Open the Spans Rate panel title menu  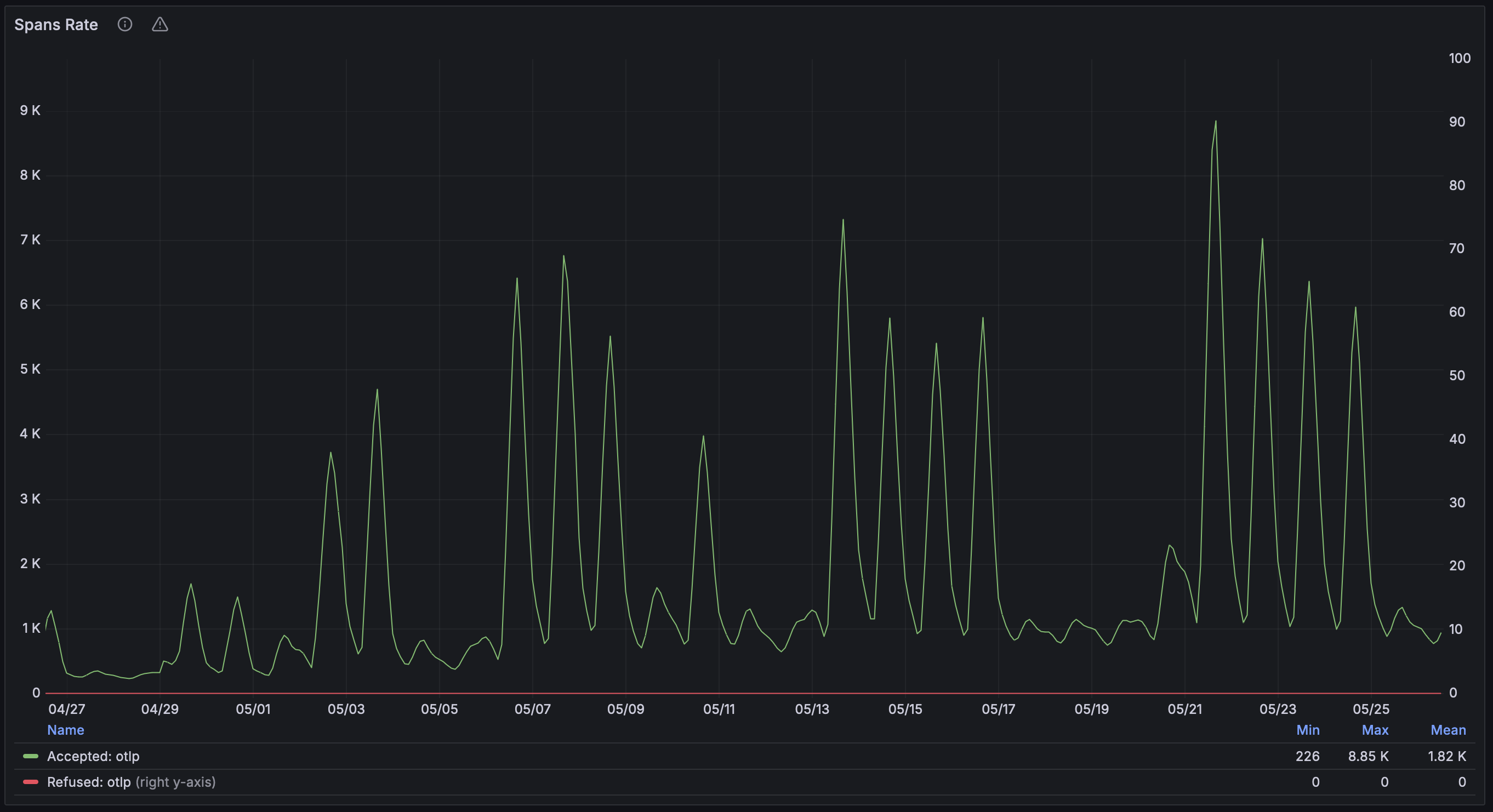tap(56, 25)
